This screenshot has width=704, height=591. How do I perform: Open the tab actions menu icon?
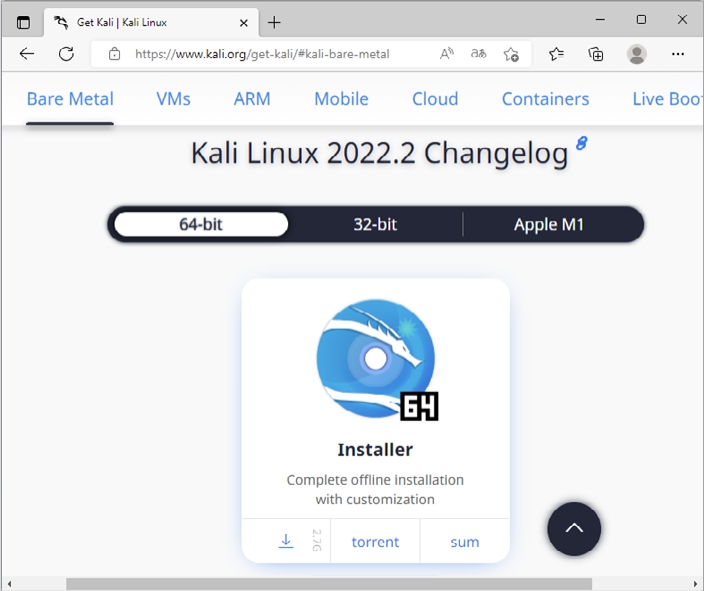click(x=23, y=22)
